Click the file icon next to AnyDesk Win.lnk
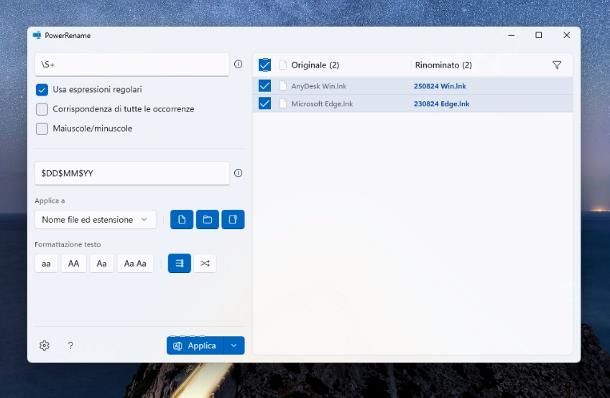 click(x=283, y=86)
